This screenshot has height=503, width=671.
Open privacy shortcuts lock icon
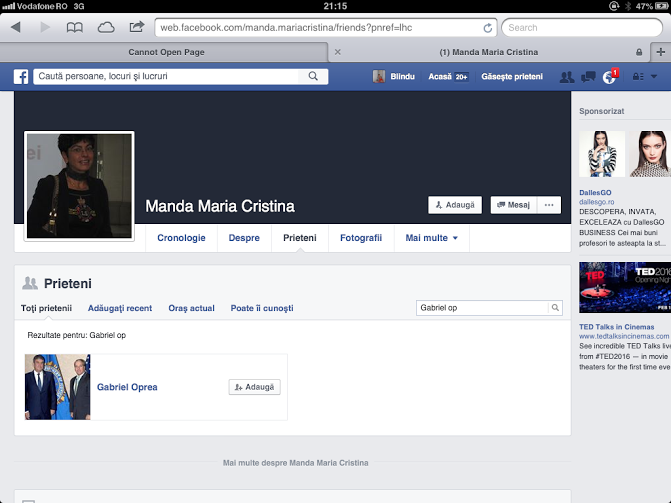[x=638, y=77]
